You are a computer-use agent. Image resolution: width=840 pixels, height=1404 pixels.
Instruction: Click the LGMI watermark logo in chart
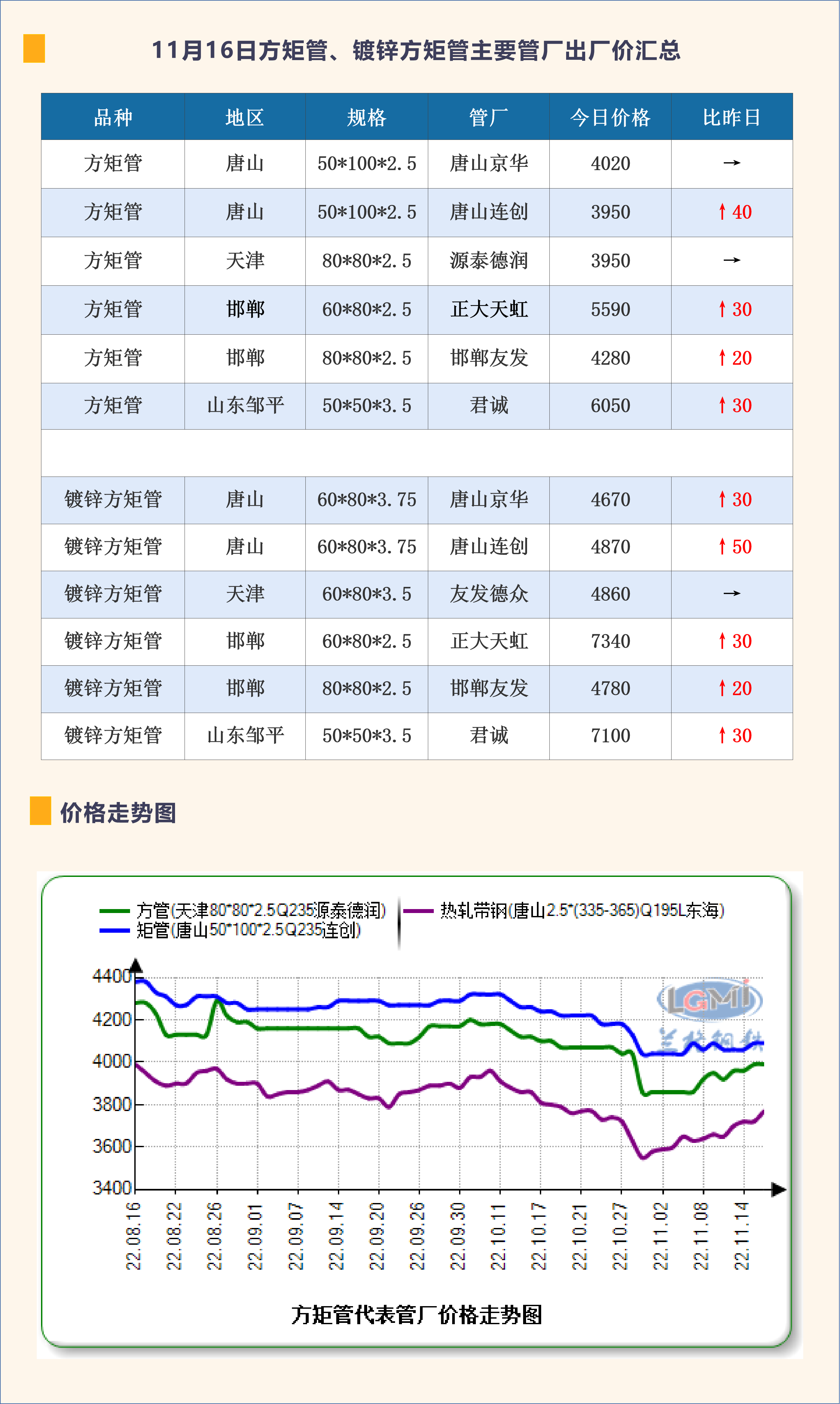(x=710, y=1000)
